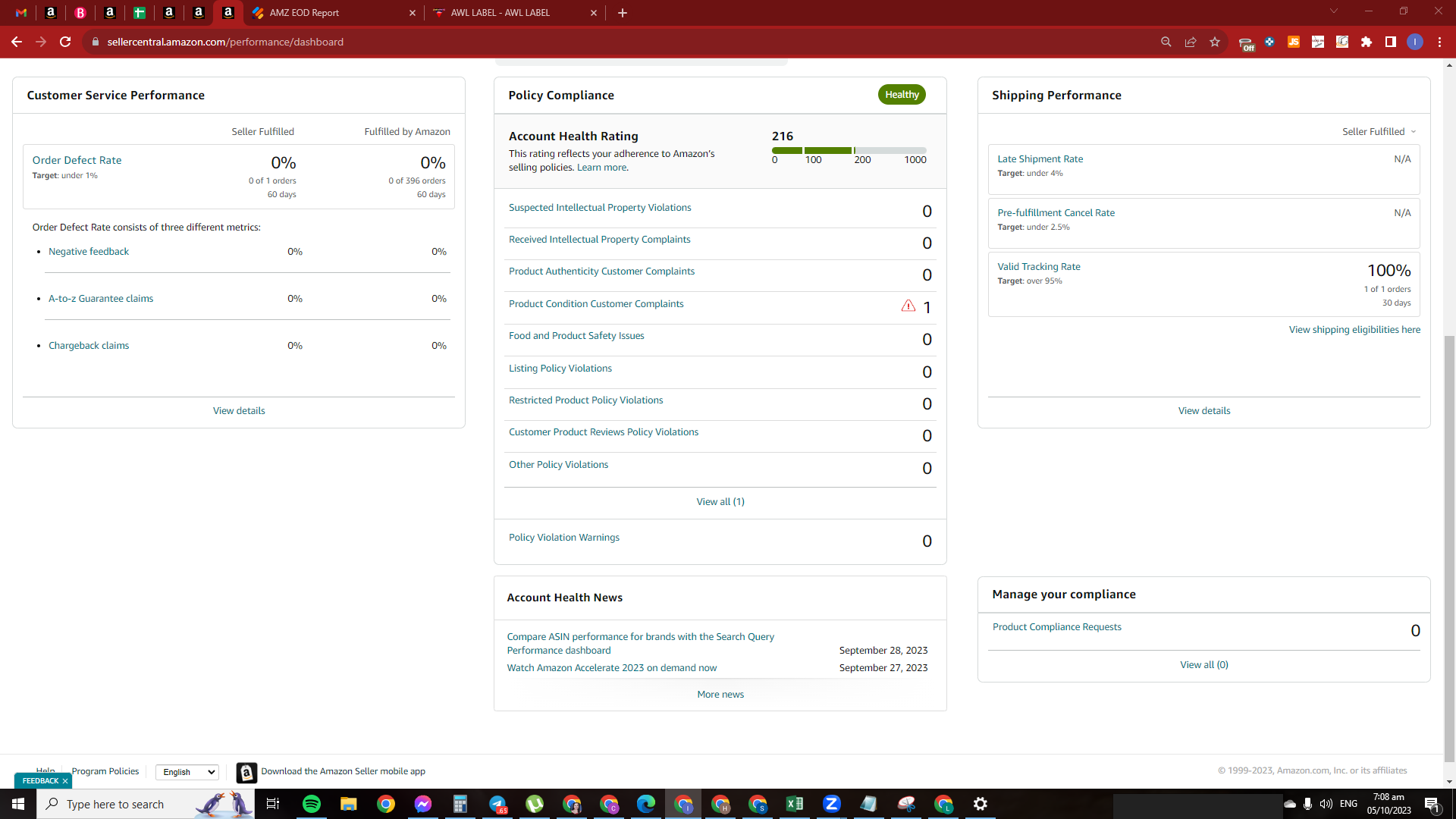The image size is (1456, 819).
Task: Click the share page icon in address bar
Action: (1191, 42)
